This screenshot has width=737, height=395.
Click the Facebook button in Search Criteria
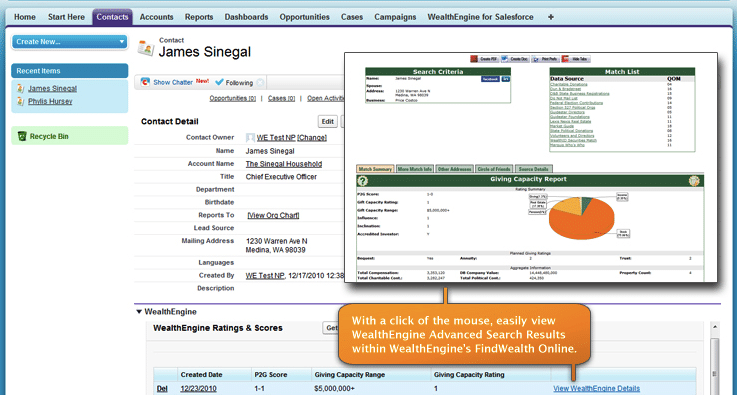click(490, 79)
